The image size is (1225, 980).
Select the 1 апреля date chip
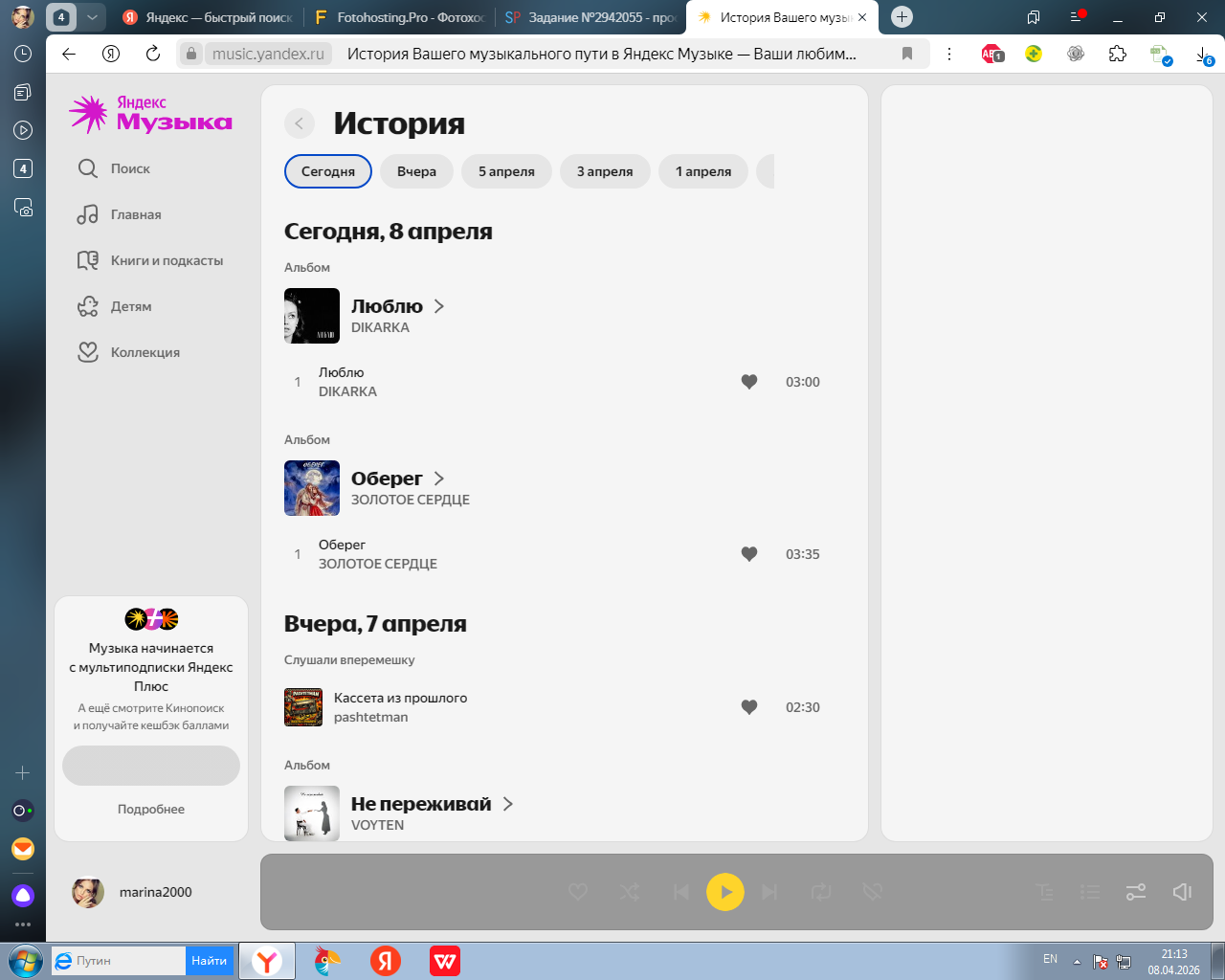click(703, 171)
